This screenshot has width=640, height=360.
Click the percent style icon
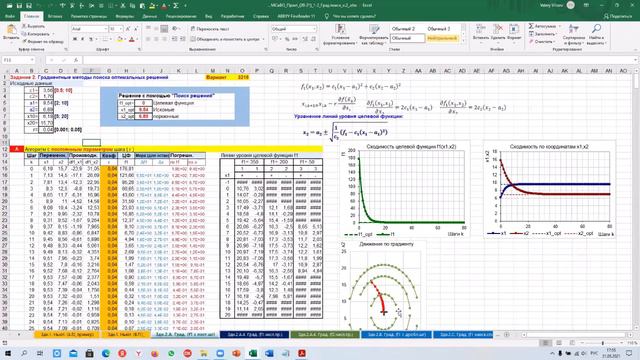click(287, 39)
